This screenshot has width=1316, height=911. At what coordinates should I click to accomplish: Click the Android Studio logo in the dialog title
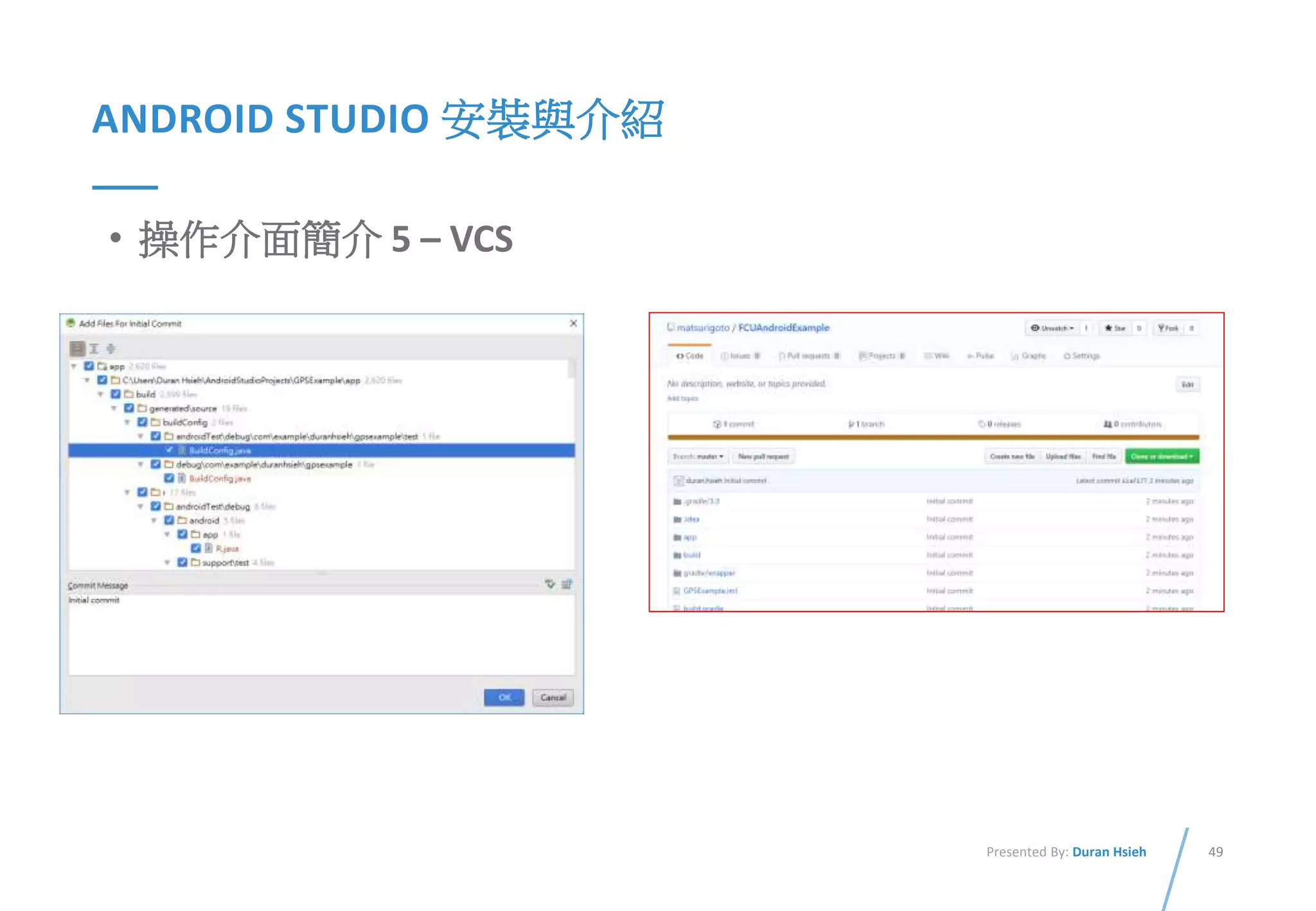pyautogui.click(x=71, y=323)
